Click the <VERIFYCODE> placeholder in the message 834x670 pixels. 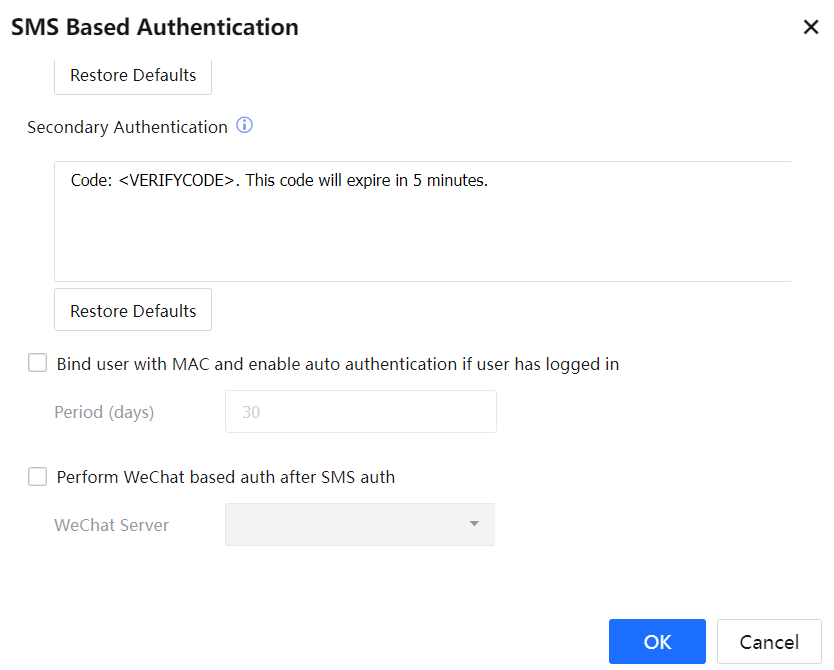177,181
